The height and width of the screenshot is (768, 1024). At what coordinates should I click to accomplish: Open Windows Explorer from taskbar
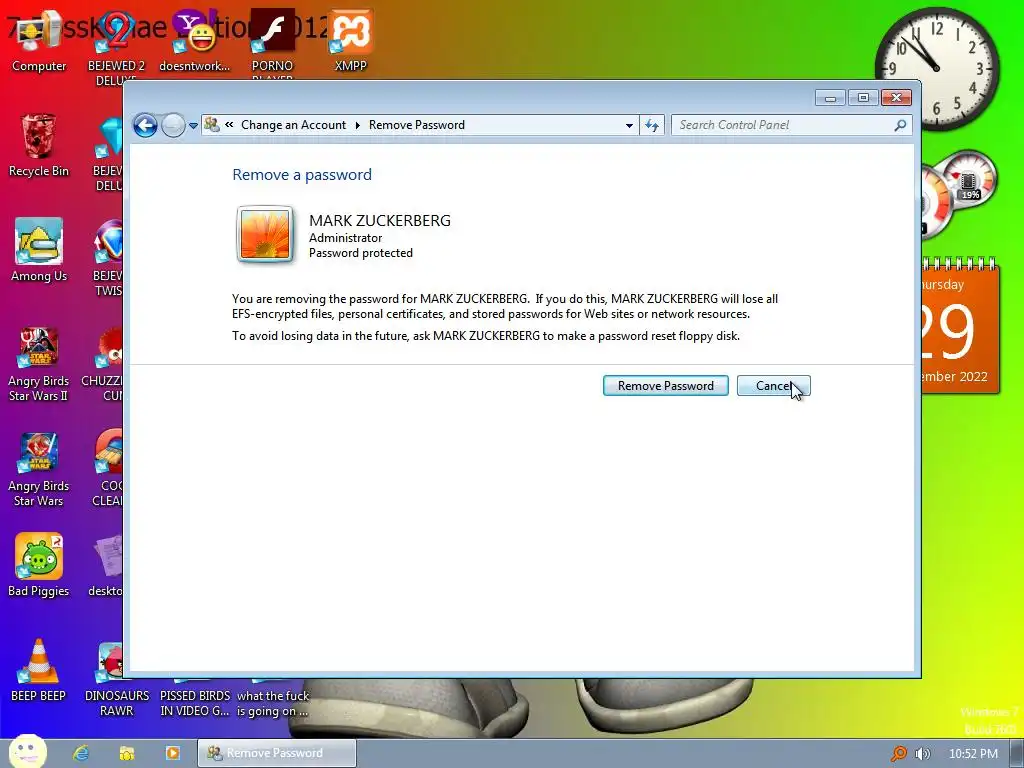[127, 753]
